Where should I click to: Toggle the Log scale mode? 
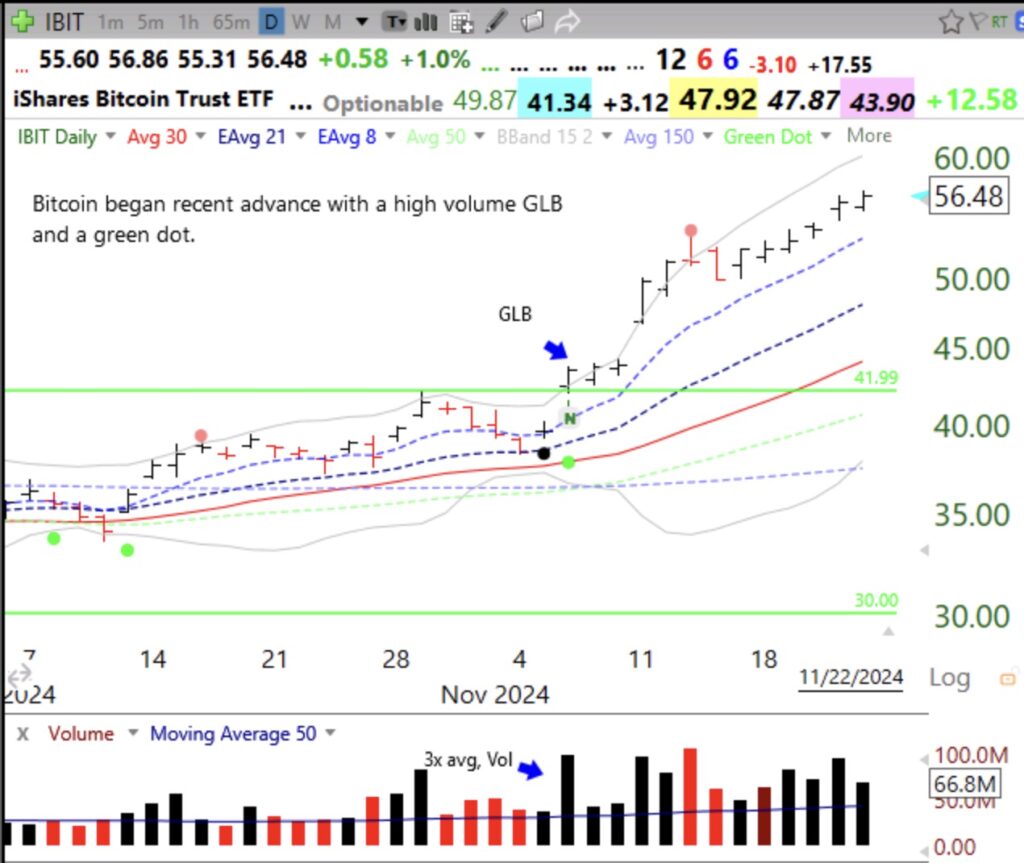(x=948, y=677)
